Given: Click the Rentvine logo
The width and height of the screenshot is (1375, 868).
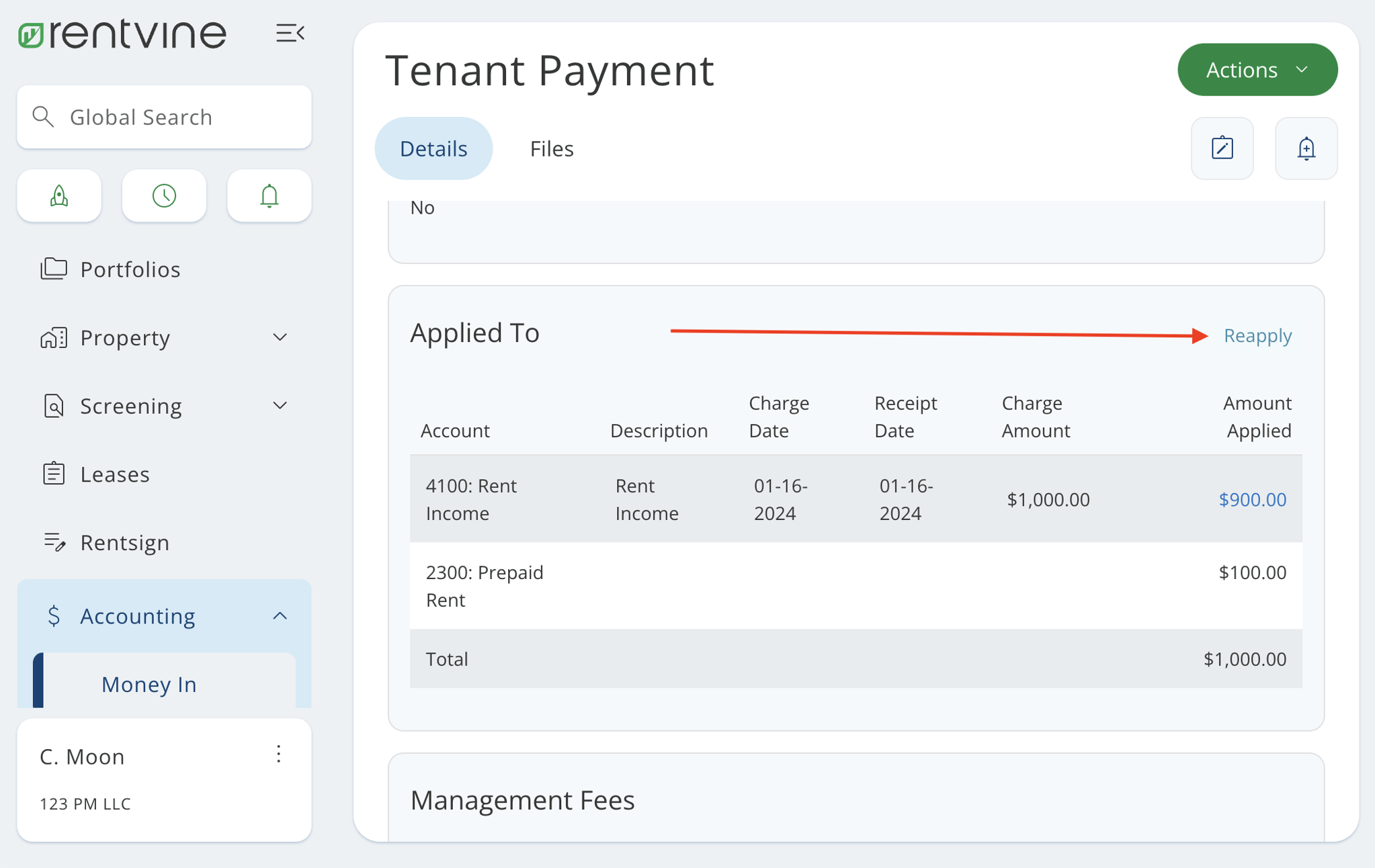Looking at the screenshot, I should (x=122, y=32).
